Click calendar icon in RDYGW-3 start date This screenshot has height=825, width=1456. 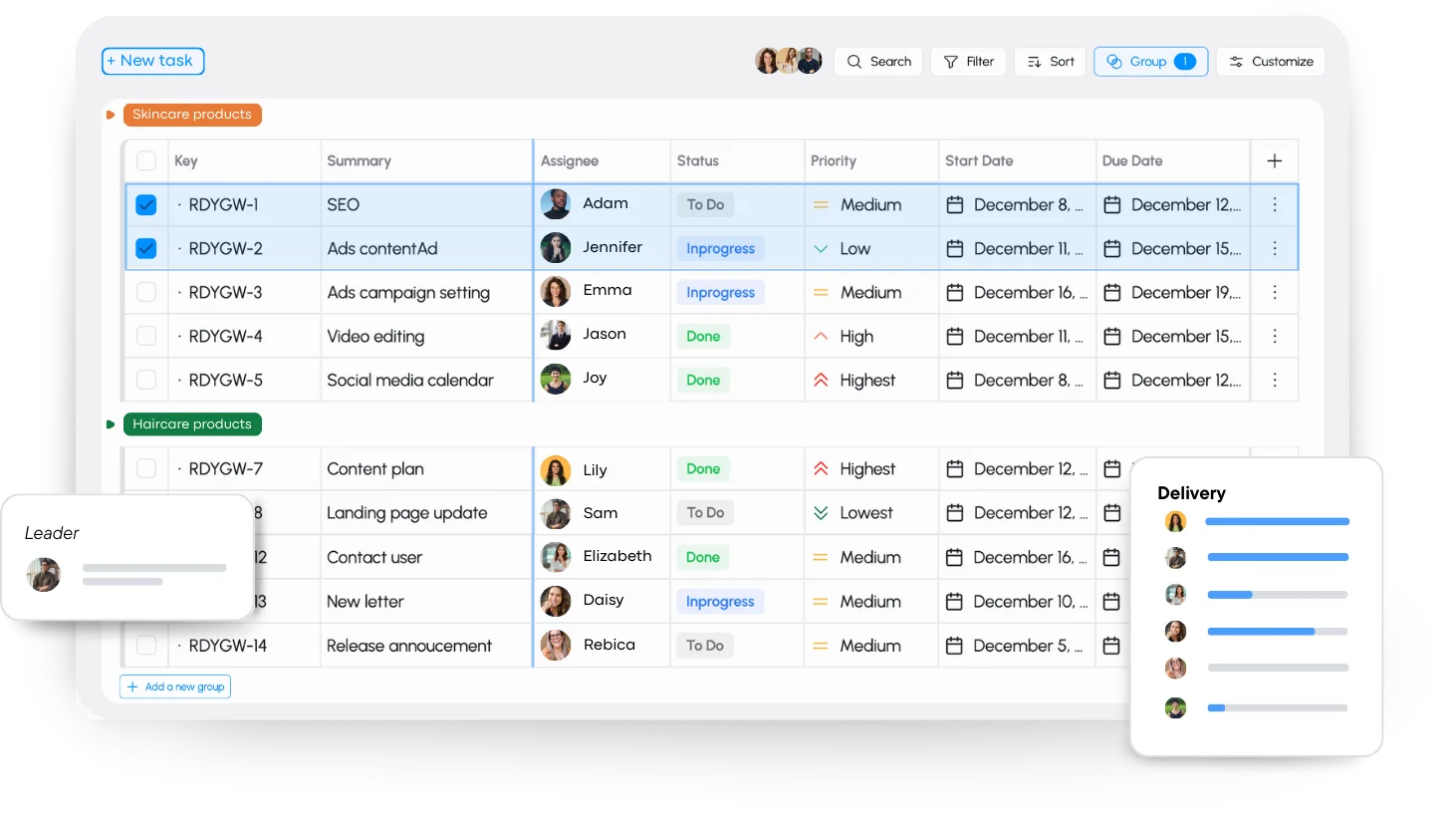(954, 293)
